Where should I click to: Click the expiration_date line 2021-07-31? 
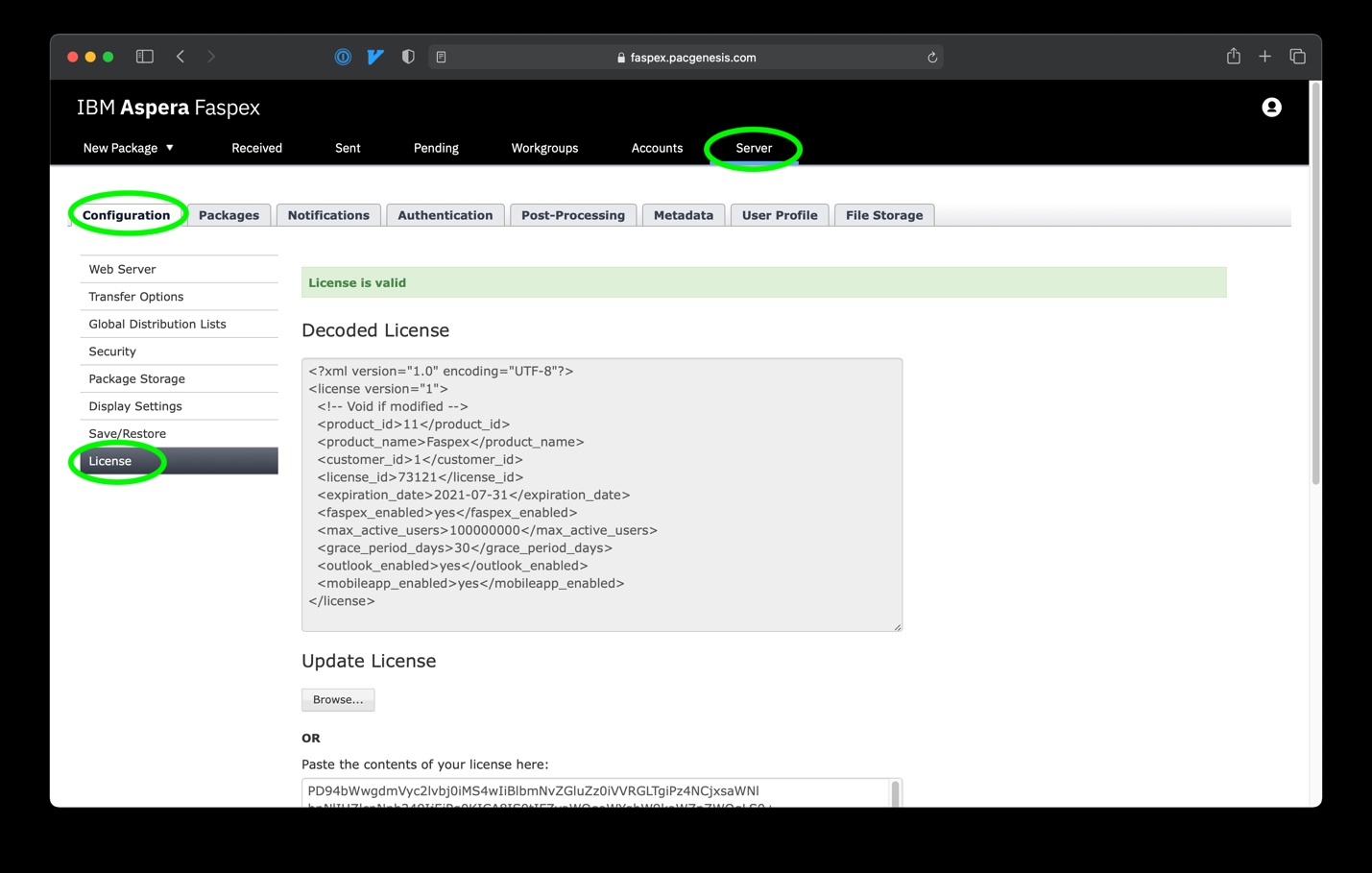point(473,495)
